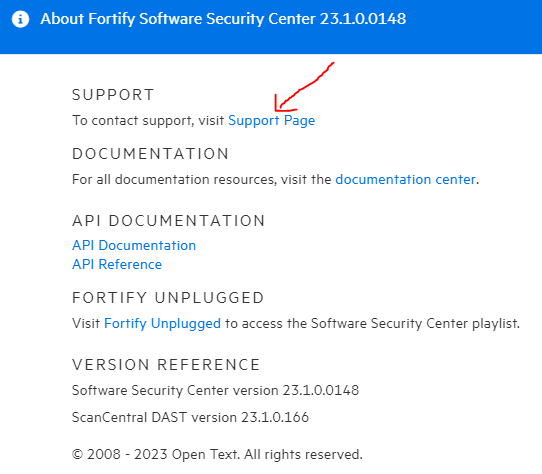Click the info icon in the blue header
Viewport: 542px width, 474px height.
click(20, 19)
